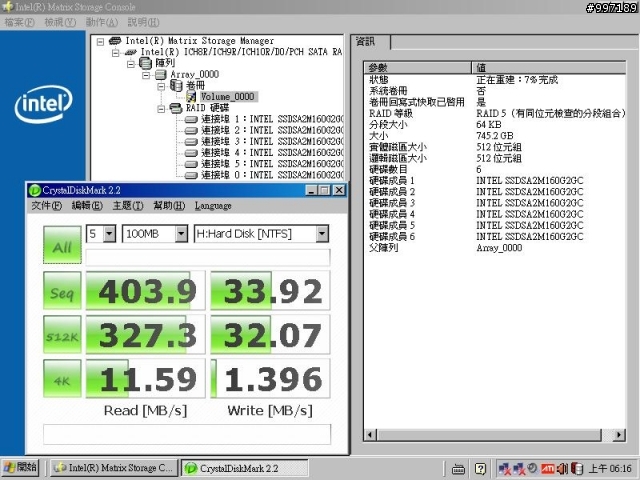
Task: Click the 卷冊 volumes icon
Action: (x=176, y=85)
